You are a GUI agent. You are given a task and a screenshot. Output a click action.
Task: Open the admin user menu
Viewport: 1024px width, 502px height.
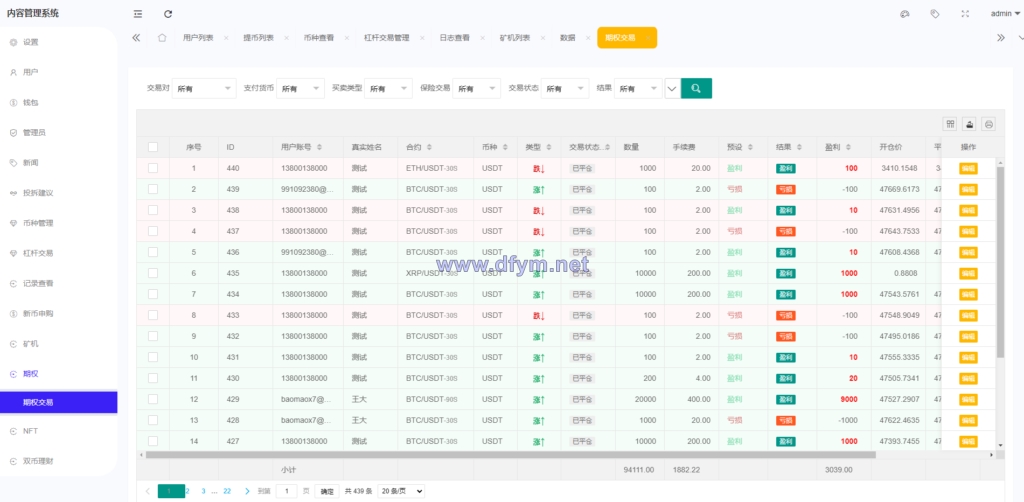1006,14
